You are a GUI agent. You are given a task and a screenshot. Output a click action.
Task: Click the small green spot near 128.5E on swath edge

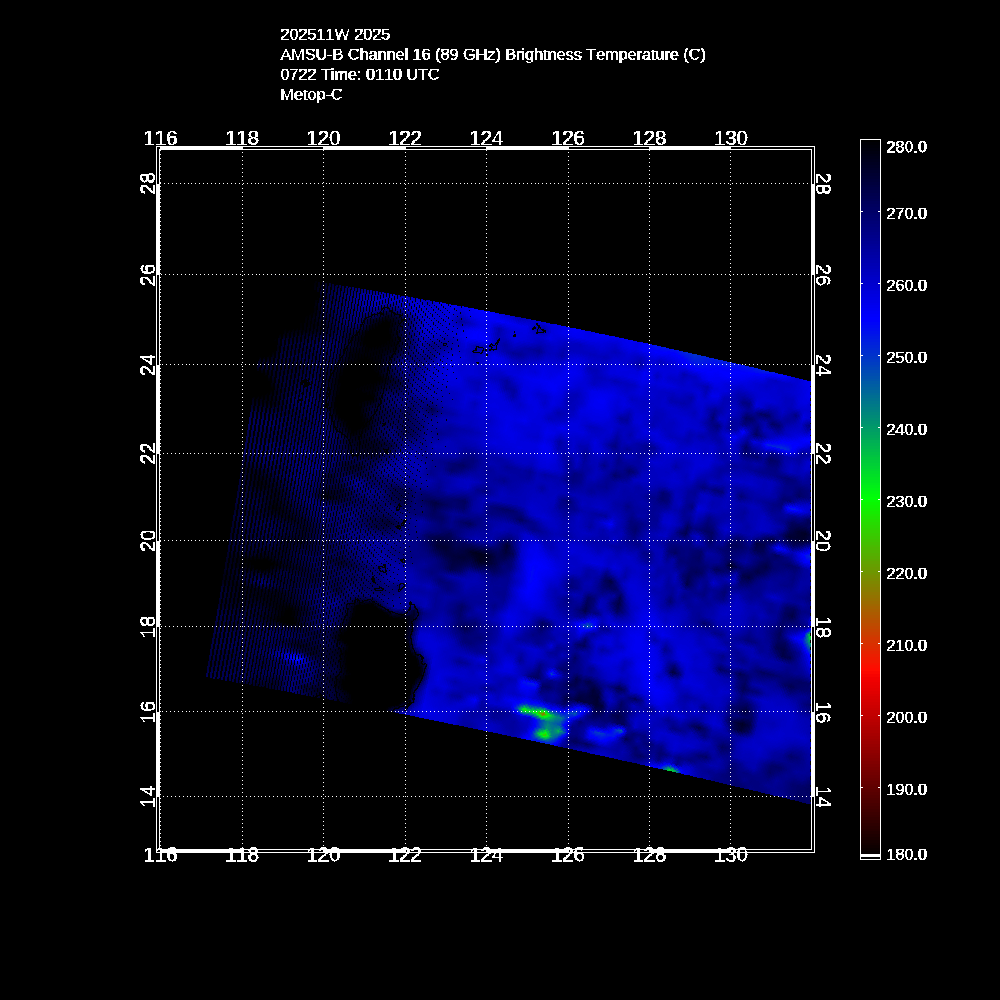coord(669,768)
